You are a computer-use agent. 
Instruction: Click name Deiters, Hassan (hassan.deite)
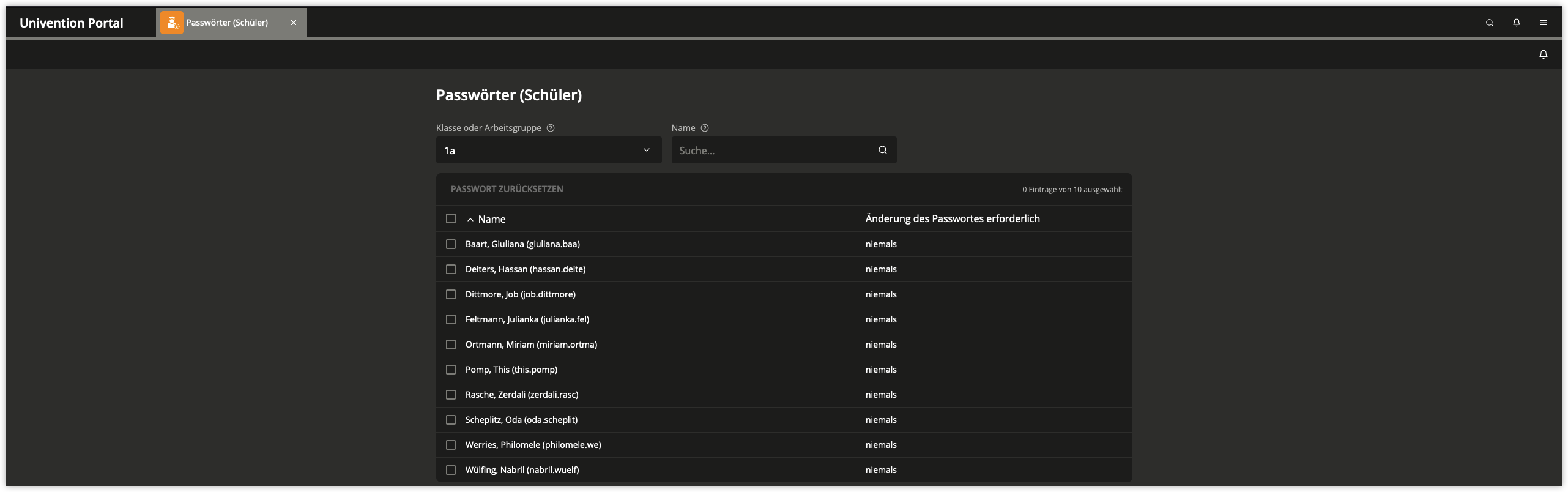[x=526, y=269]
